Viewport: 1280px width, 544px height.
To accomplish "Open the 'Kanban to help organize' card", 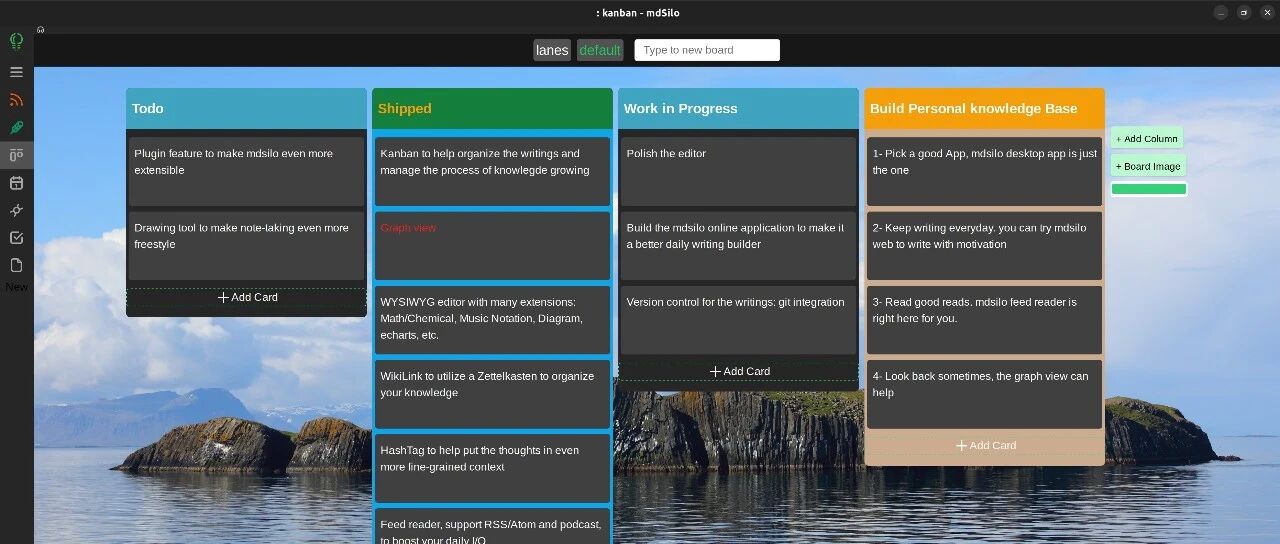I will tap(492, 172).
